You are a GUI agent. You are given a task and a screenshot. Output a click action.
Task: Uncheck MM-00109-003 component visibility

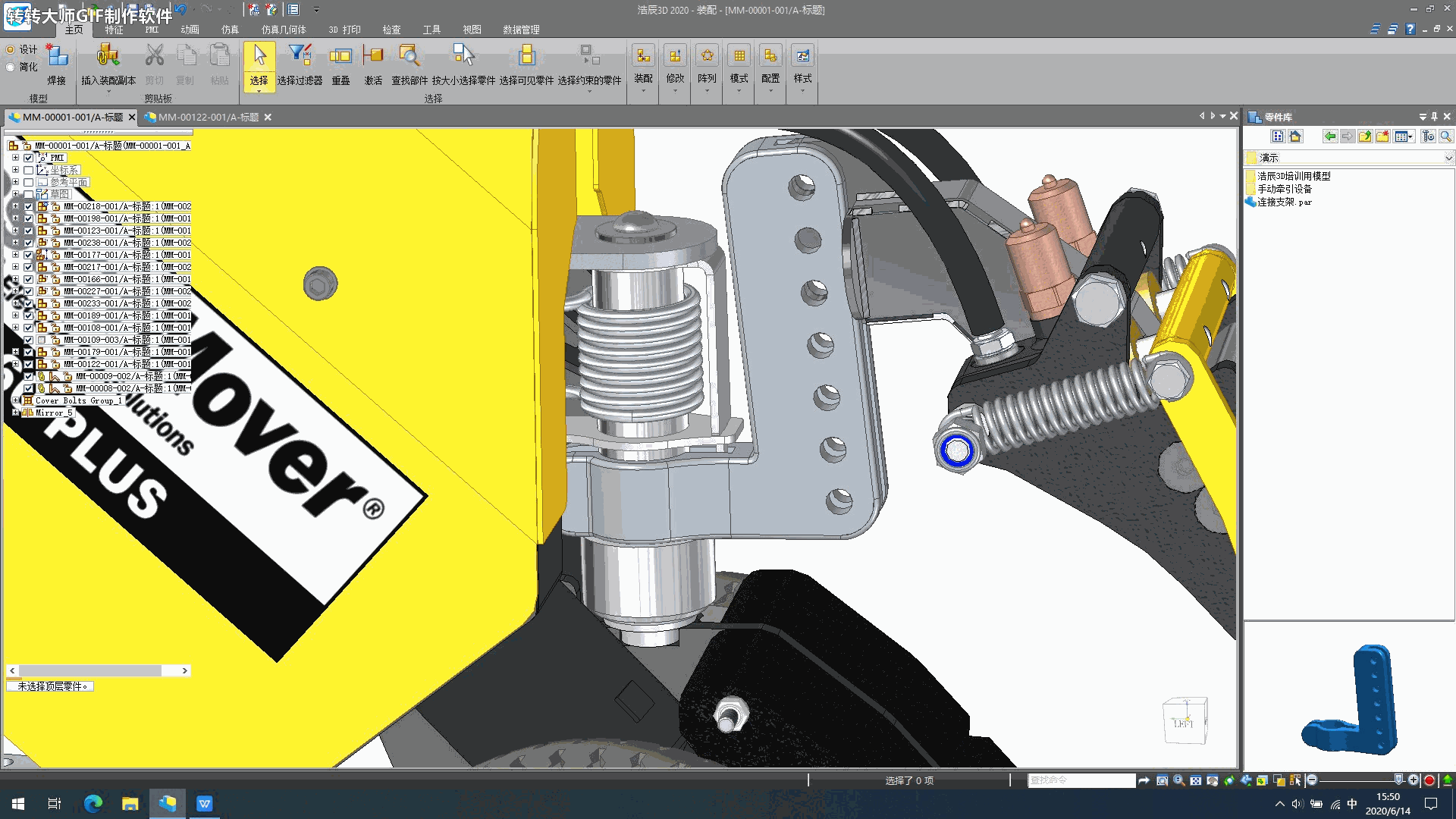(28, 340)
